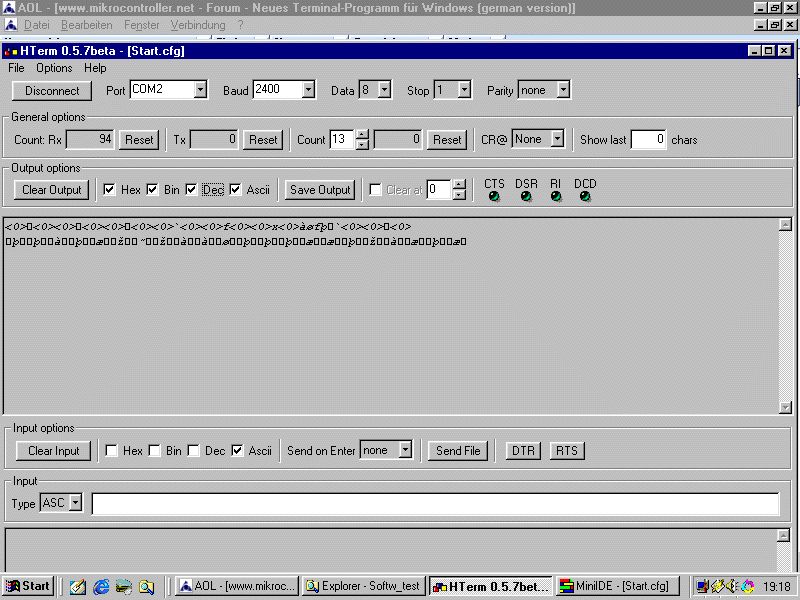Click the Save Output button

click(x=320, y=190)
